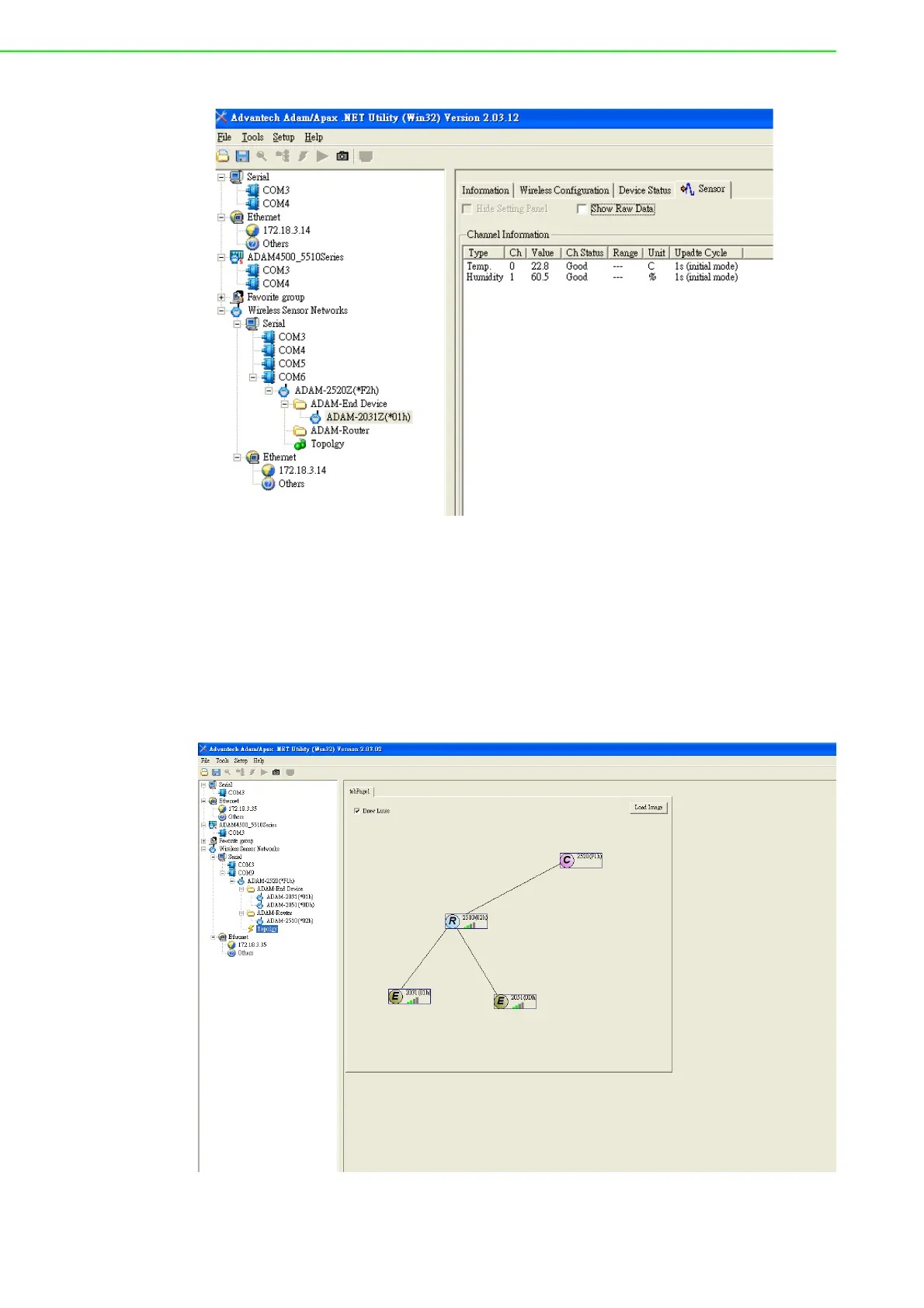Select coordinator node C 2520(F1h) in topology
The width and height of the screenshot is (924, 1308).
(x=580, y=860)
